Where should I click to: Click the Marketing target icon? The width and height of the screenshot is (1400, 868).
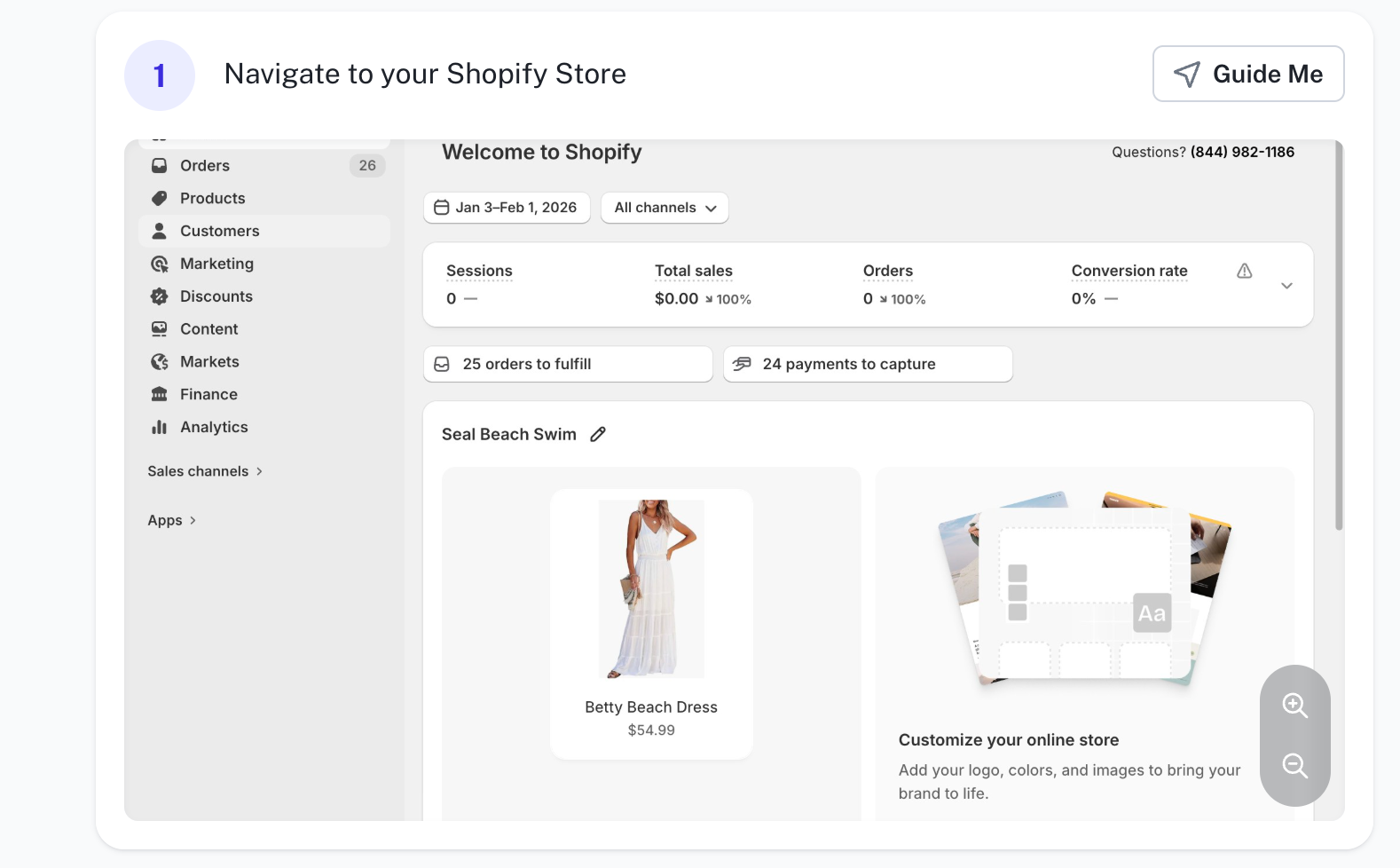pos(160,264)
